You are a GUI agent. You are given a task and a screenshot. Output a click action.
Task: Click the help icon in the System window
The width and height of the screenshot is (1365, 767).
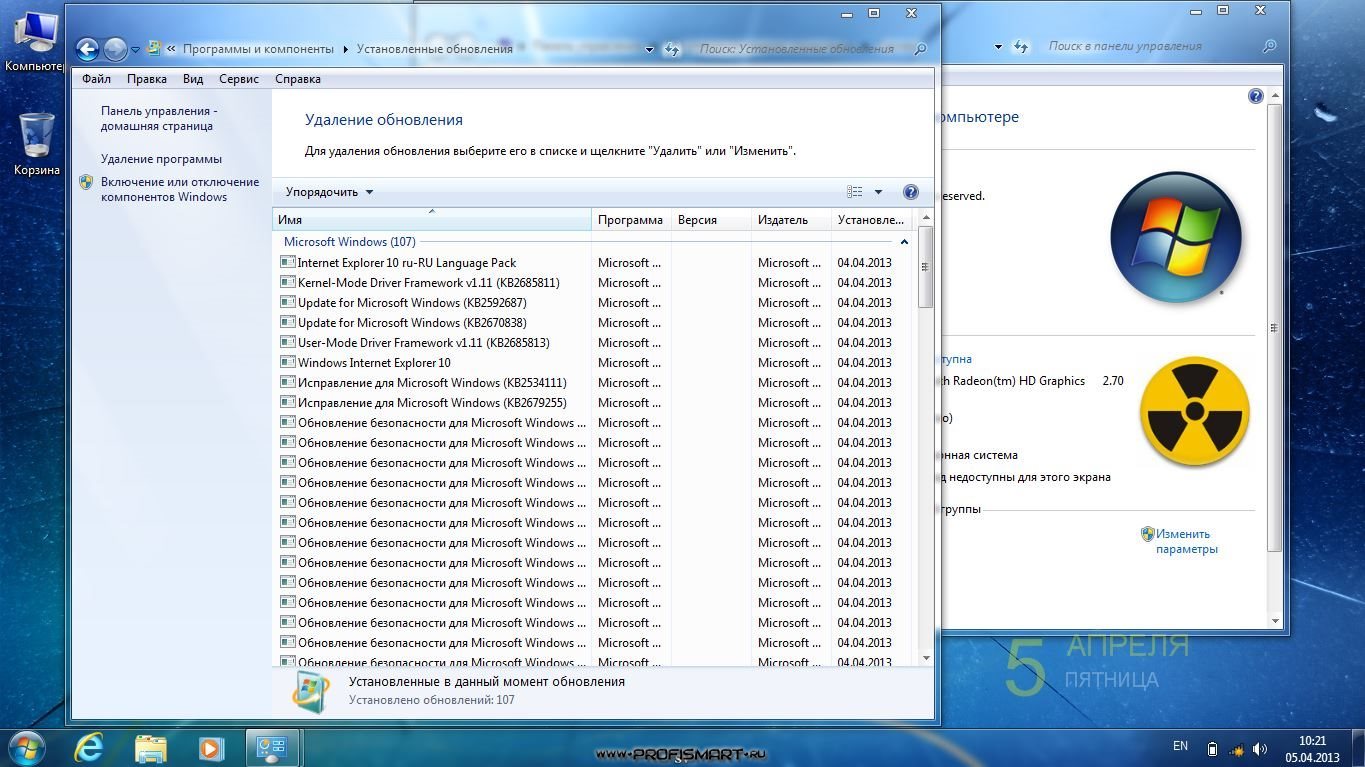pos(1256,96)
